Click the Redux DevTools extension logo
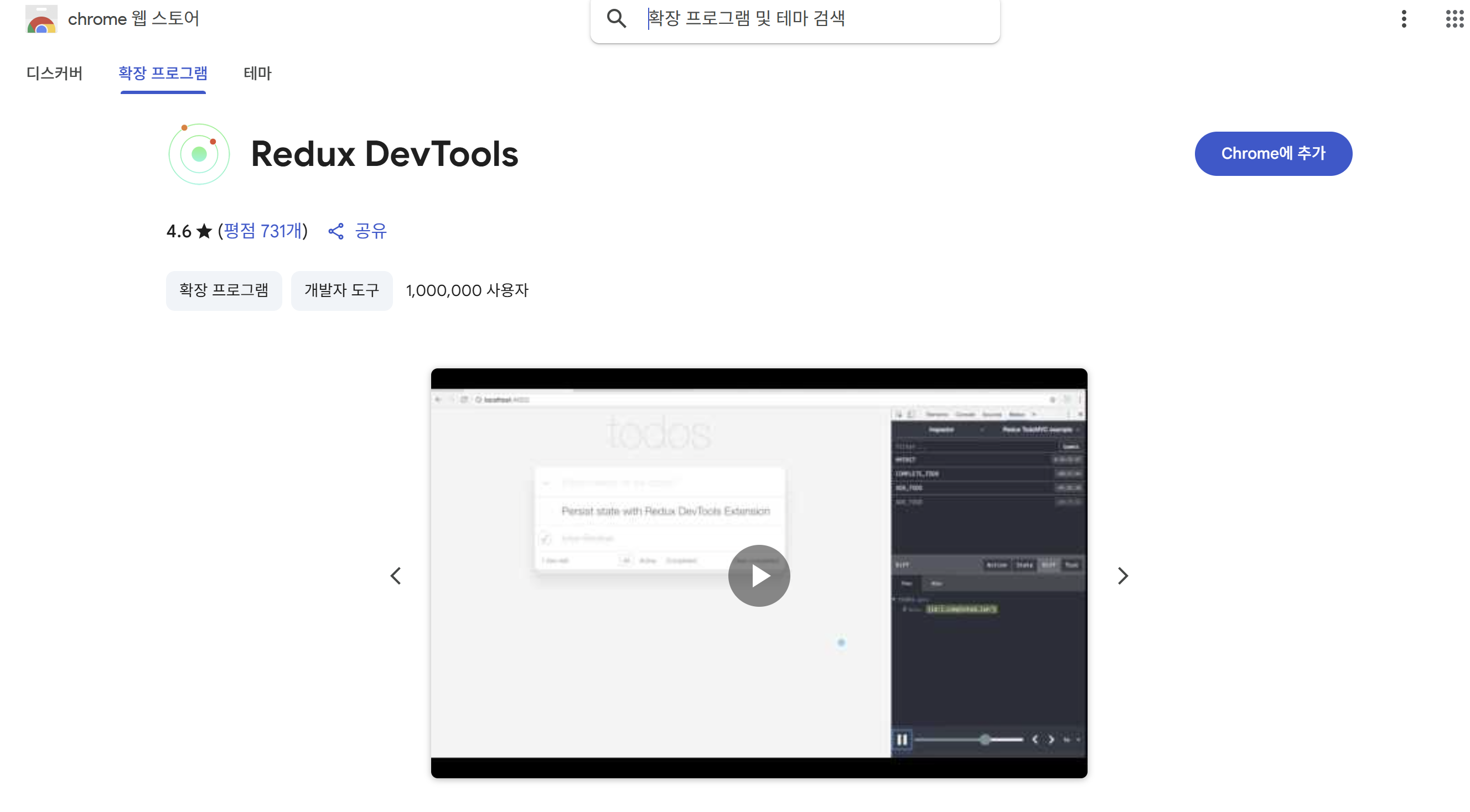The image size is (1470, 812). [x=199, y=154]
